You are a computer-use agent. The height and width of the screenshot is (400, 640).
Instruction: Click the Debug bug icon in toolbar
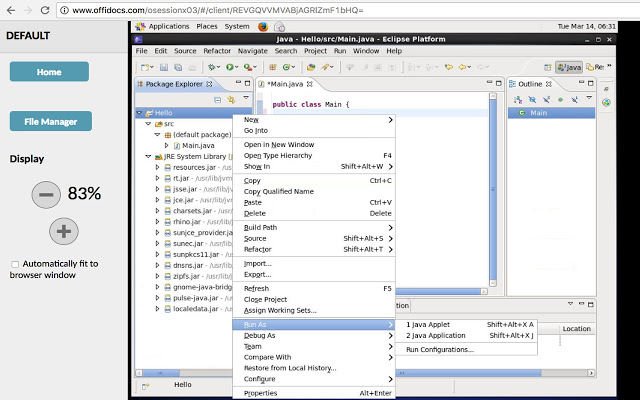(211, 67)
